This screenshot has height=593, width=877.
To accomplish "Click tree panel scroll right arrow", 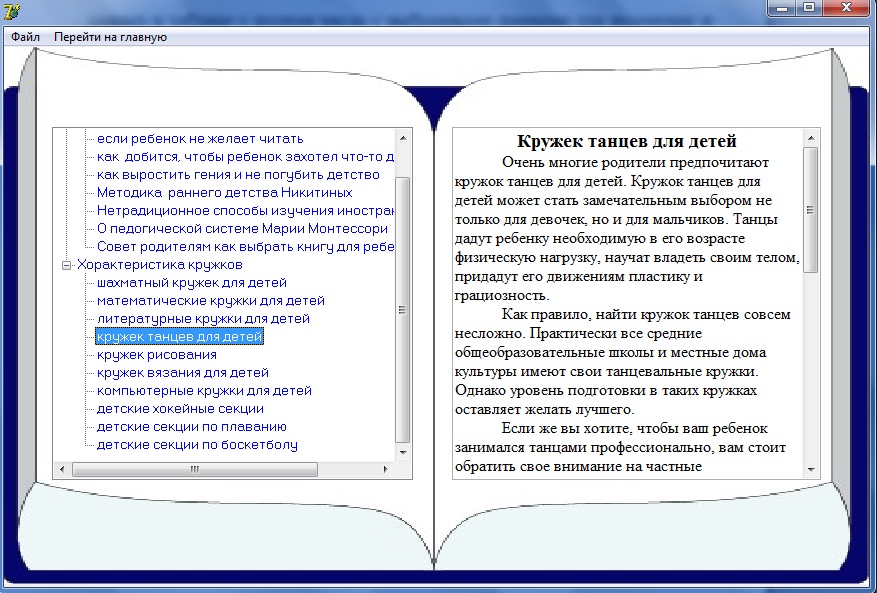I will tap(385, 469).
